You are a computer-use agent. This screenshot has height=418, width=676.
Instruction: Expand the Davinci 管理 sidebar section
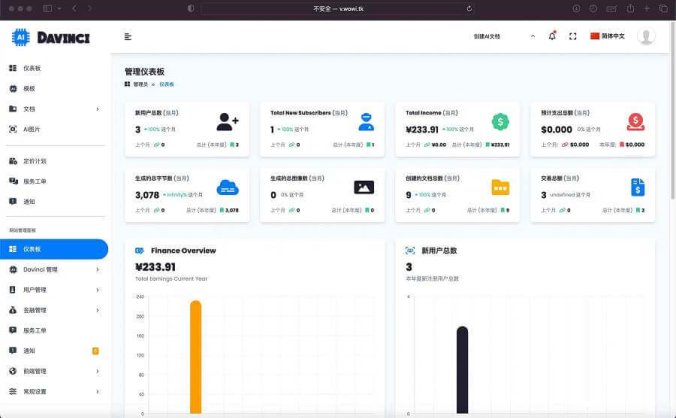pos(54,270)
